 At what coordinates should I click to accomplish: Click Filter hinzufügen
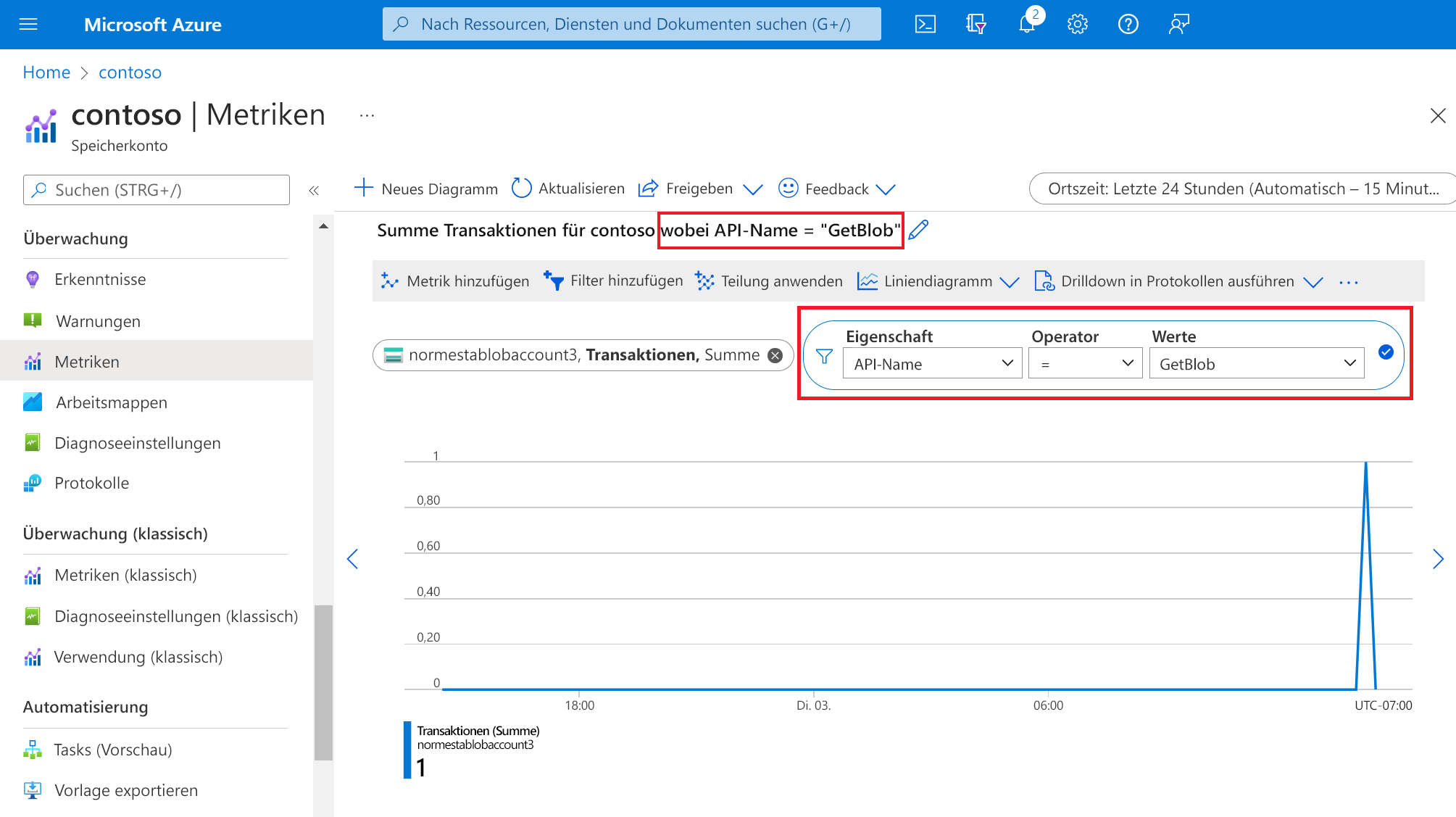point(613,281)
